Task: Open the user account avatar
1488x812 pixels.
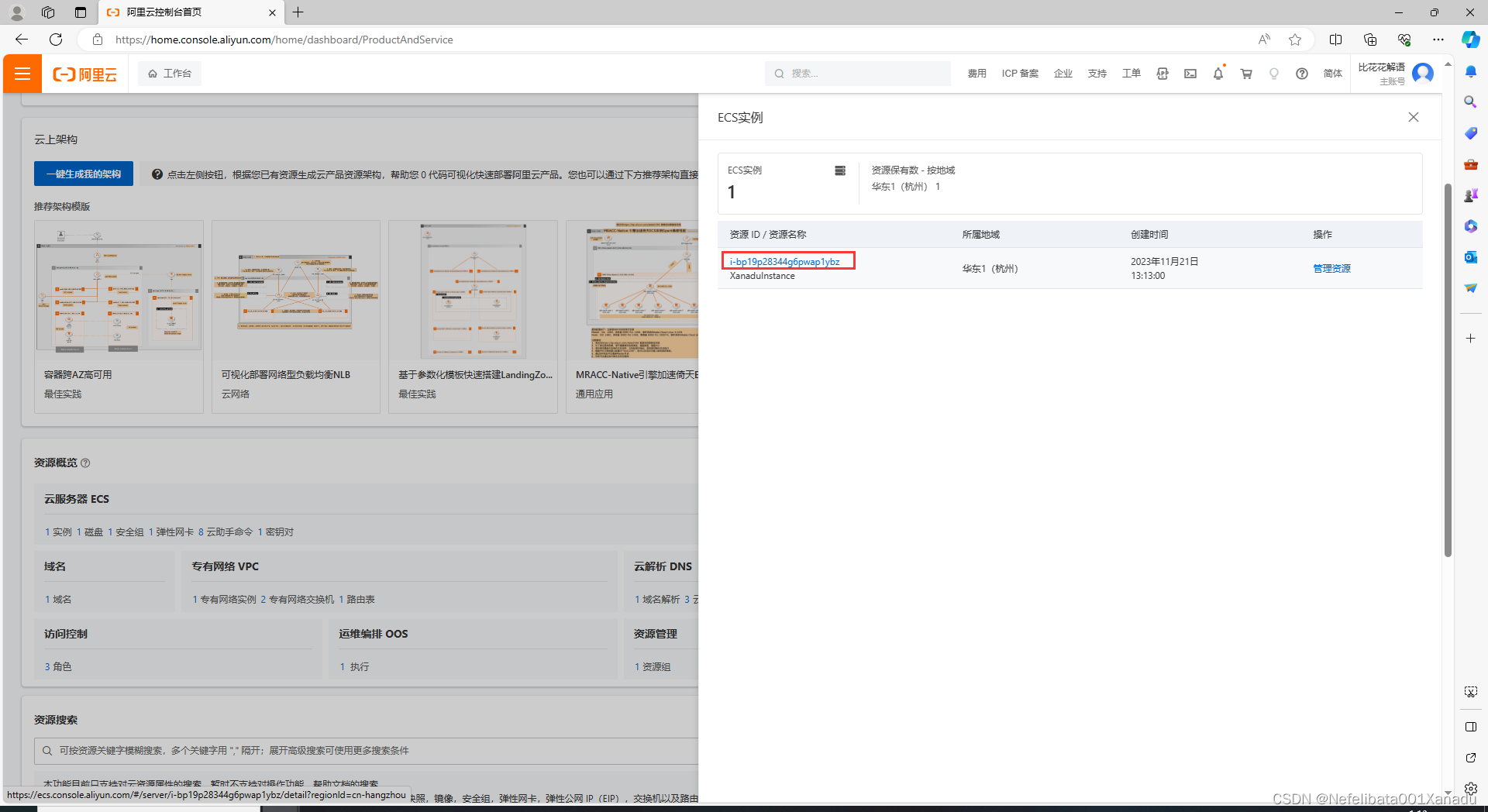Action: coord(1423,74)
